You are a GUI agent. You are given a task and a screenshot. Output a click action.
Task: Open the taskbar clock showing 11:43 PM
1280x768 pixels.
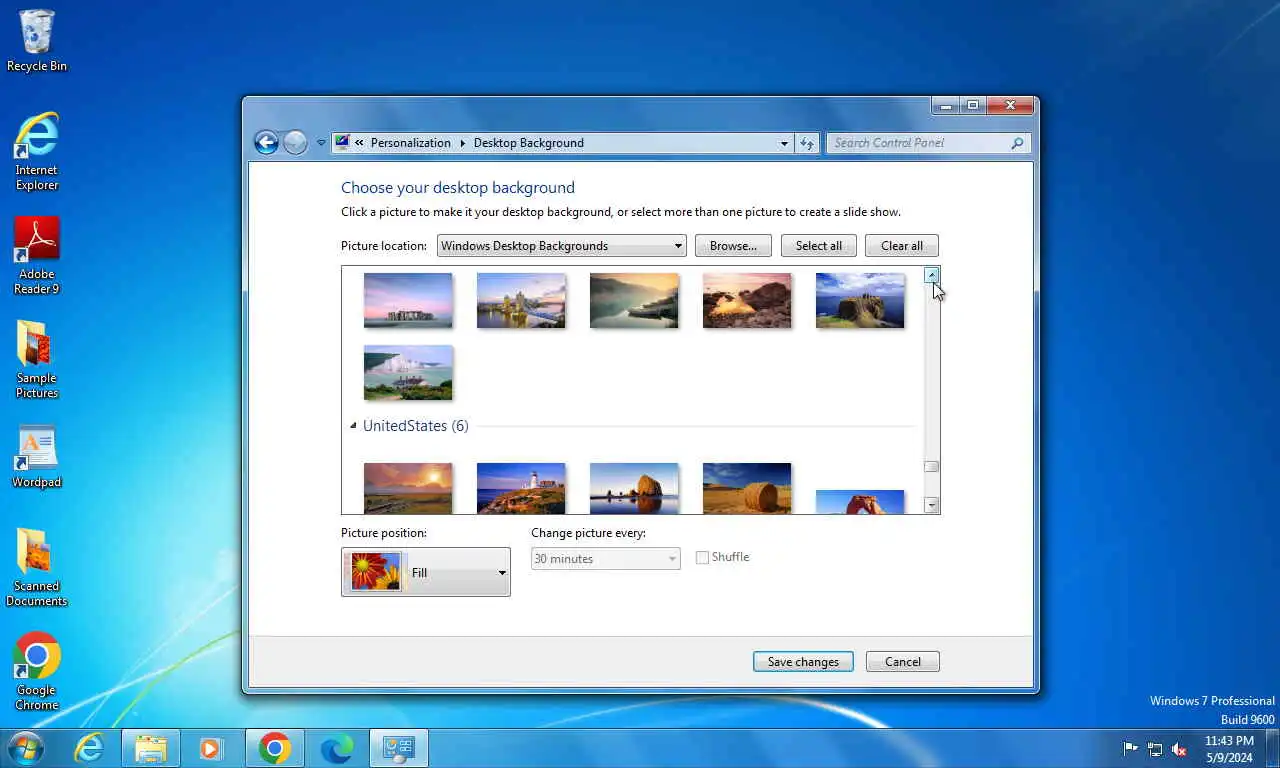1229,749
